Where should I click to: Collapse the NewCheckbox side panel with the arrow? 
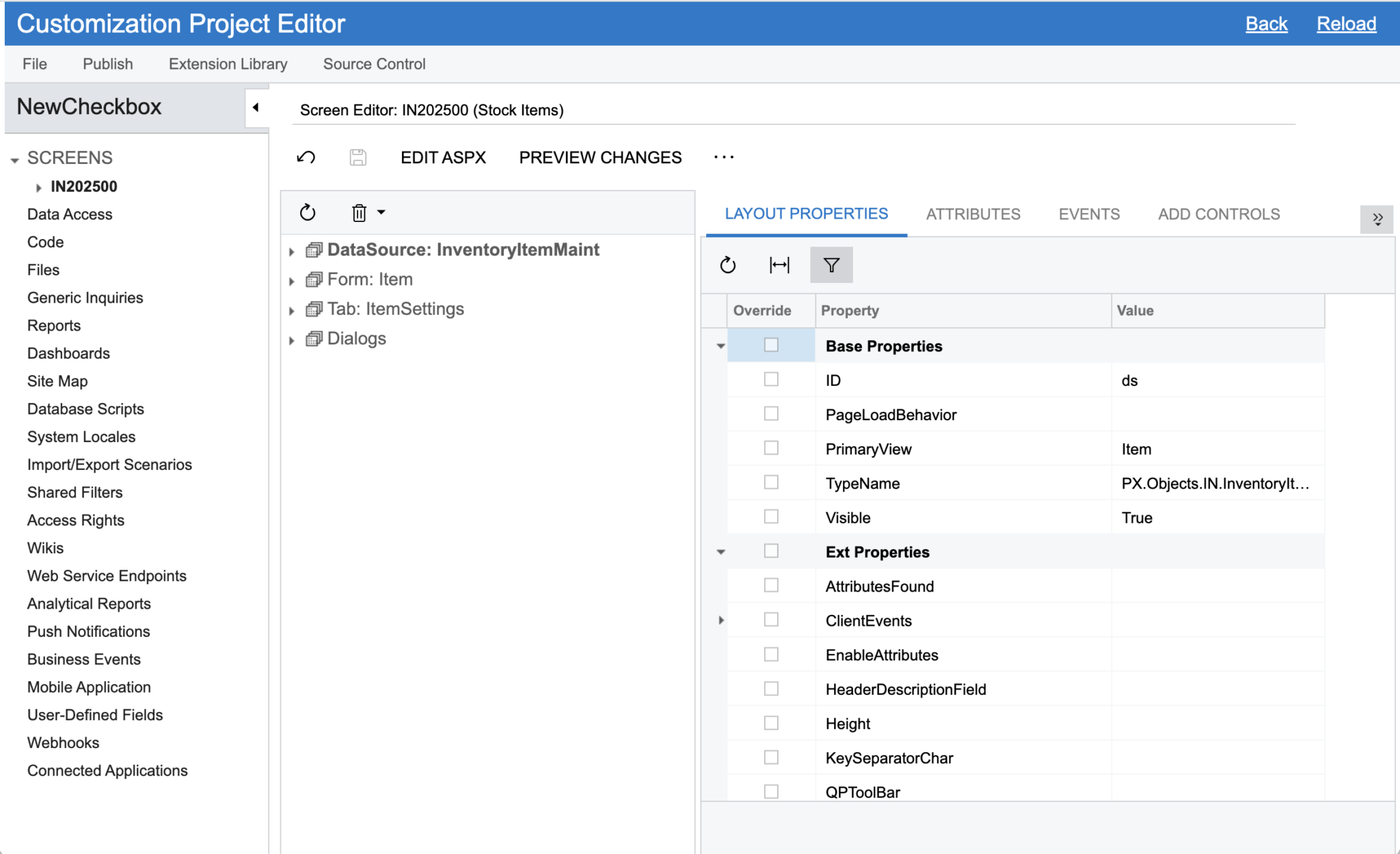256,107
